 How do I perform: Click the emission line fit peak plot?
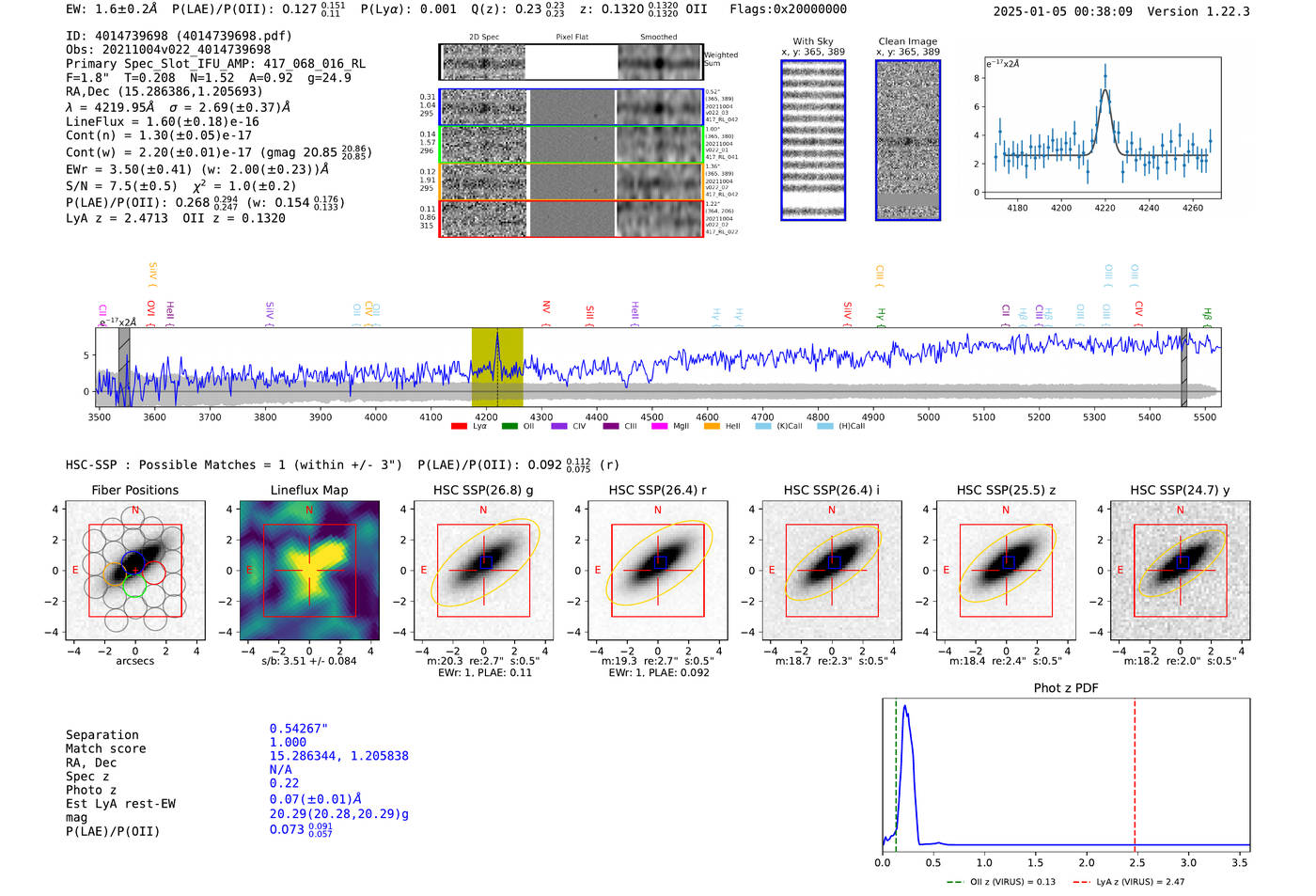1102,128
